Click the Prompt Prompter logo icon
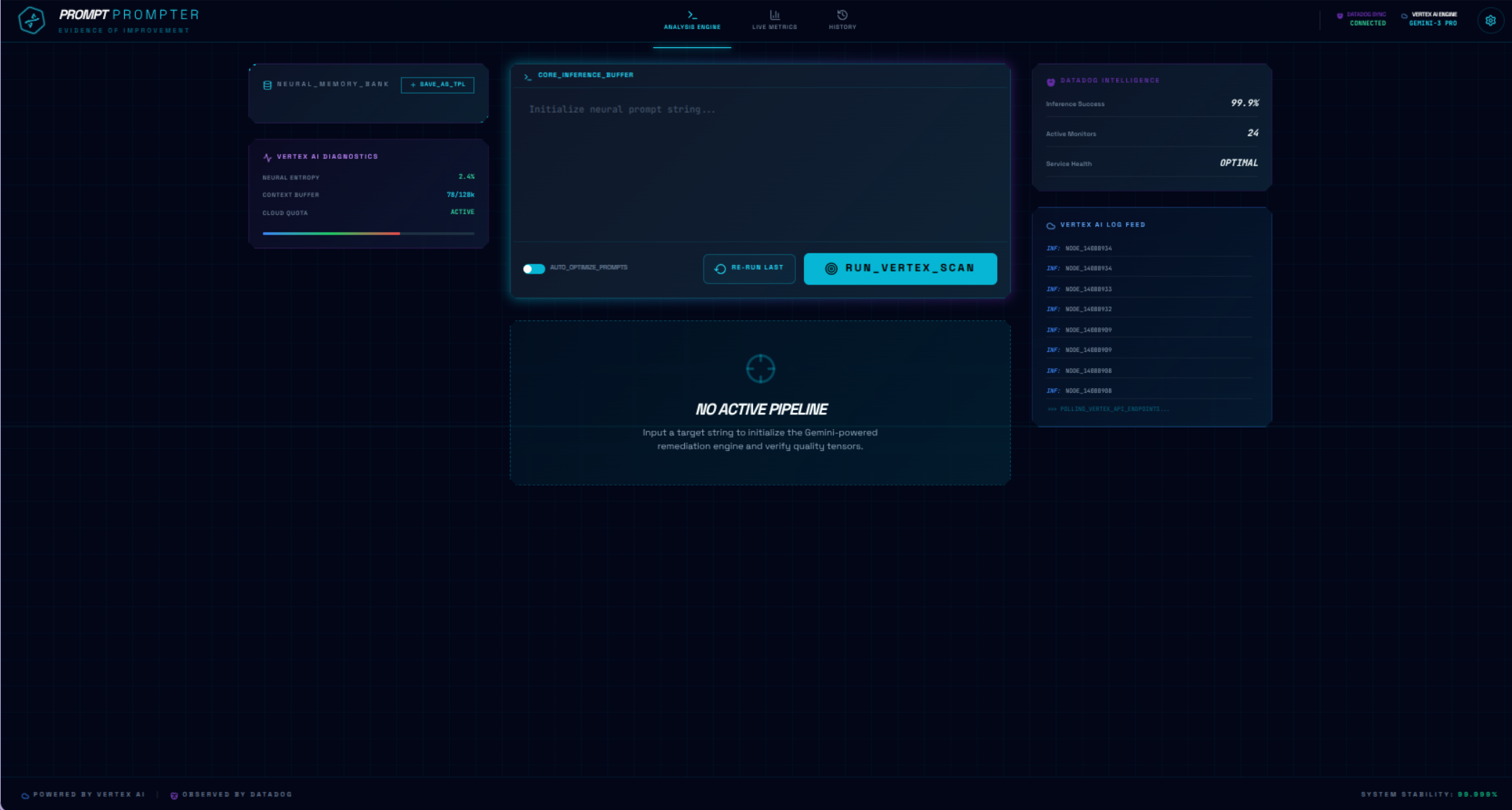The height and width of the screenshot is (810, 1512). [31, 20]
